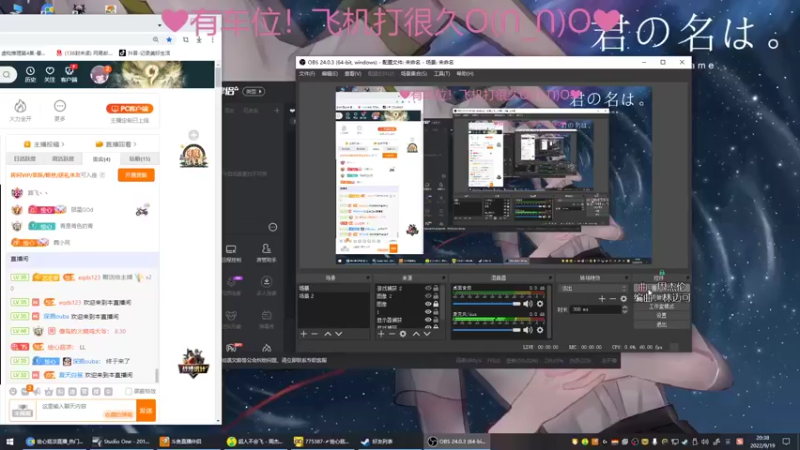Pop out the OBS Scenes panel dock icon

(367, 278)
